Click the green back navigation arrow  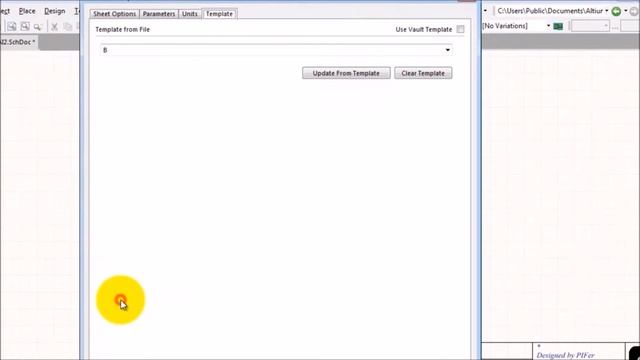click(616, 11)
